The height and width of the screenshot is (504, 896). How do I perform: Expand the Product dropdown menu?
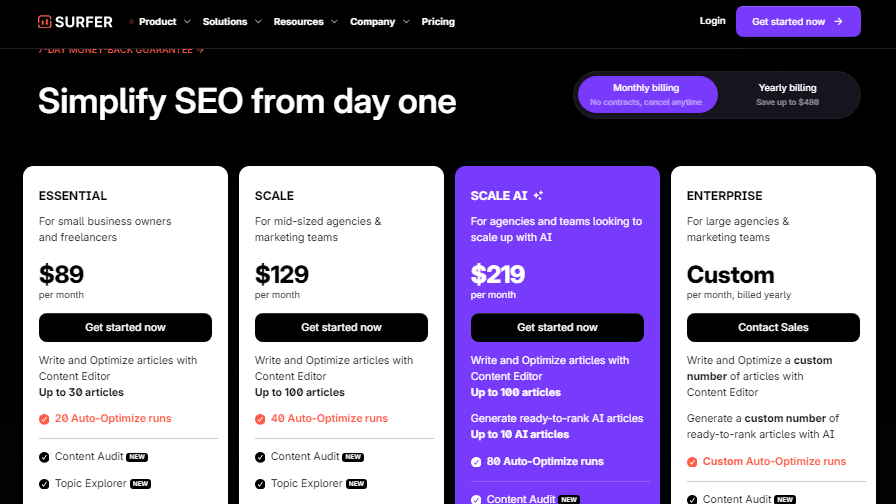coord(164,22)
